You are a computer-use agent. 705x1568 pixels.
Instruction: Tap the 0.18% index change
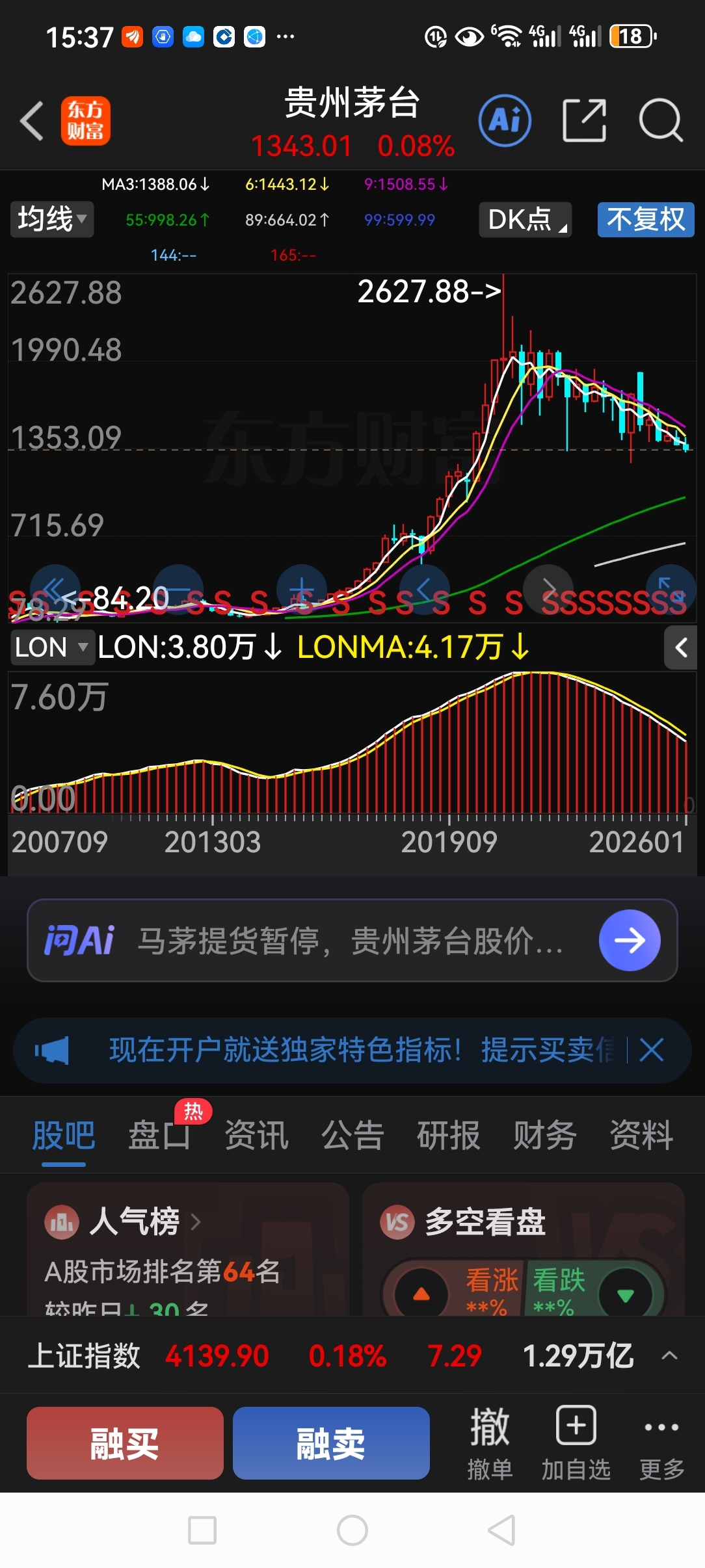coord(347,1356)
